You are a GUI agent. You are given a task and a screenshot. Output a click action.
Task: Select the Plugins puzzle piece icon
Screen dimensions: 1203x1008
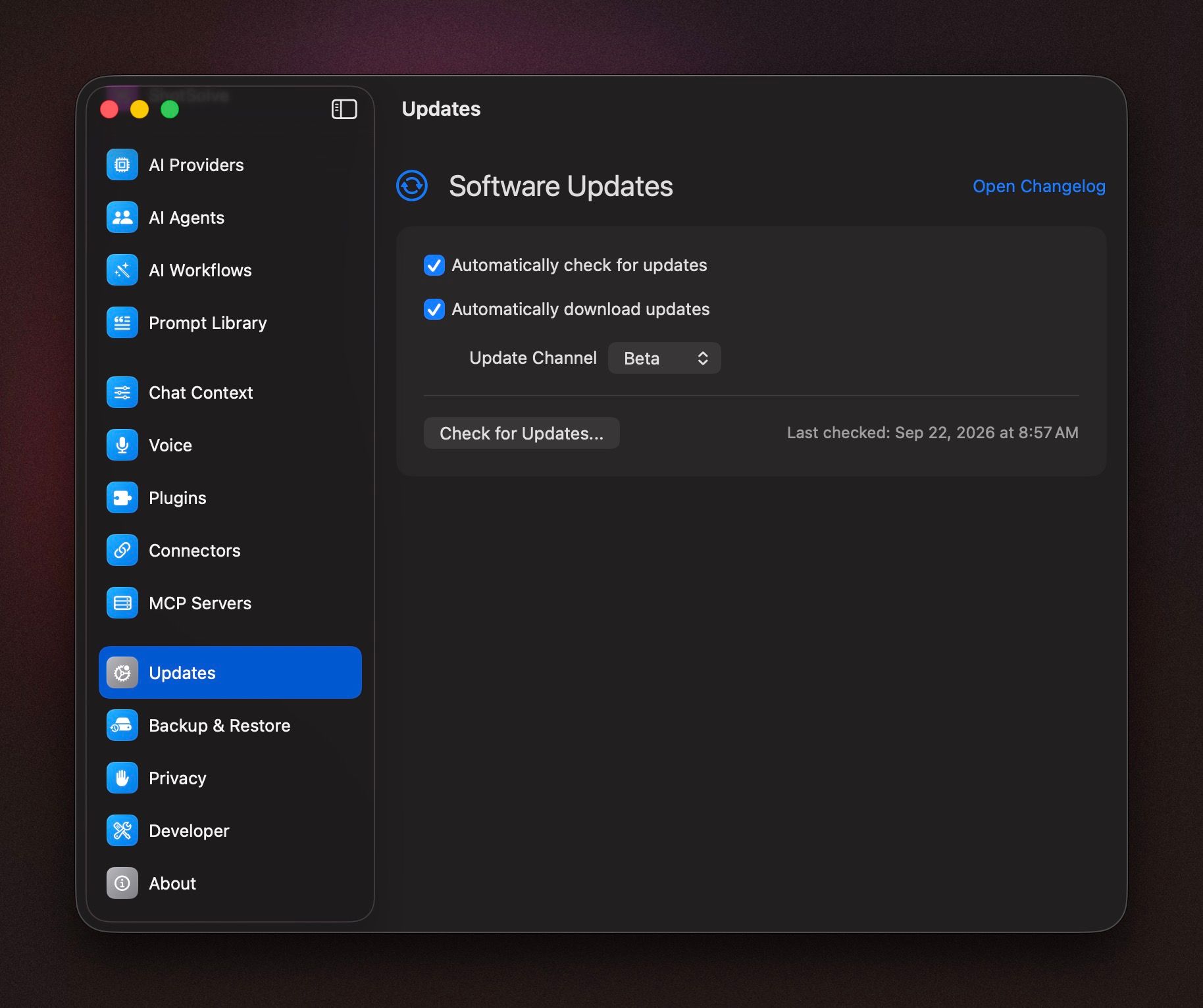122,497
